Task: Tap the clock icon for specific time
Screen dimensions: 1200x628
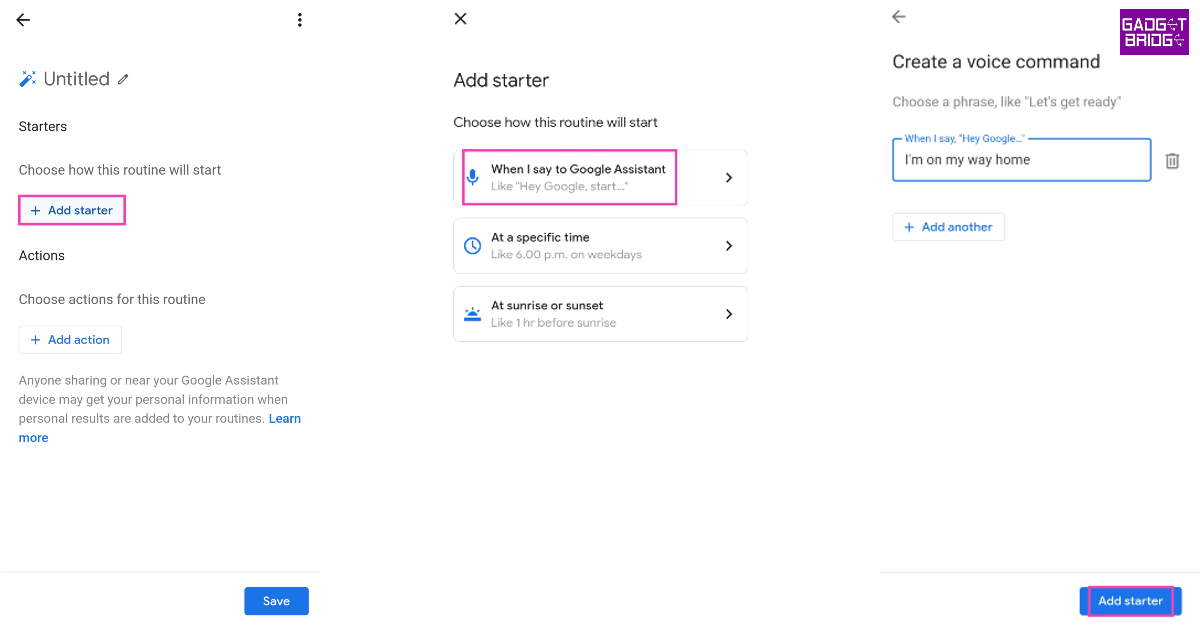Action: coord(473,246)
